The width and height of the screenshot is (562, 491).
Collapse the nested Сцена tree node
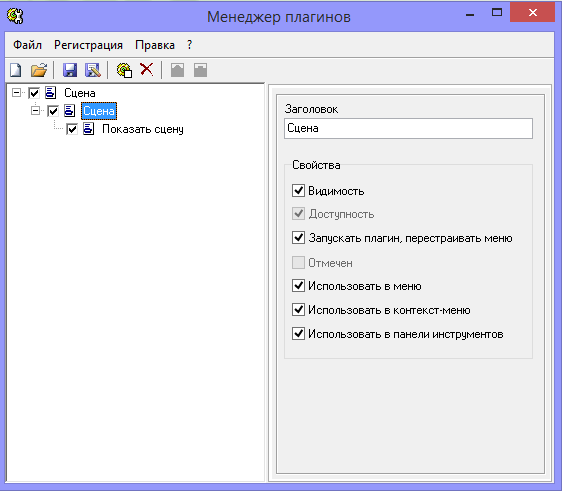[x=35, y=111]
